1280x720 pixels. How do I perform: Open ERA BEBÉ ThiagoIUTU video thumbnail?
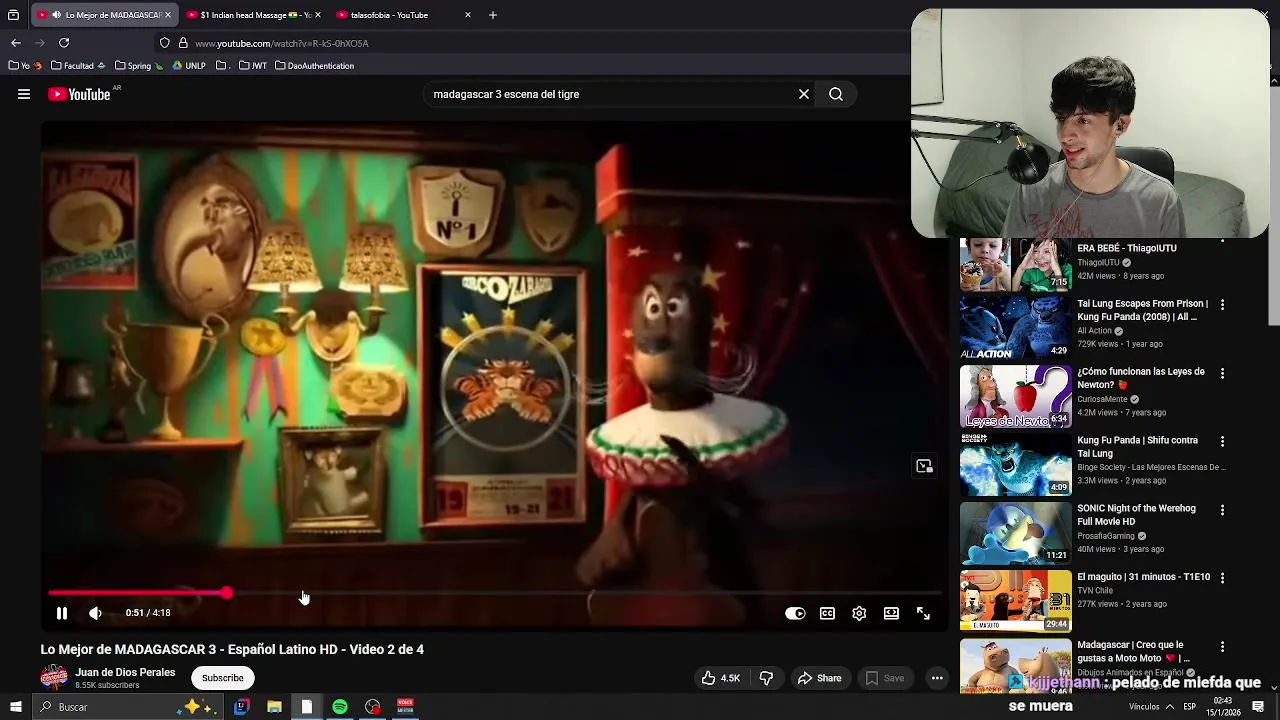(1015, 265)
